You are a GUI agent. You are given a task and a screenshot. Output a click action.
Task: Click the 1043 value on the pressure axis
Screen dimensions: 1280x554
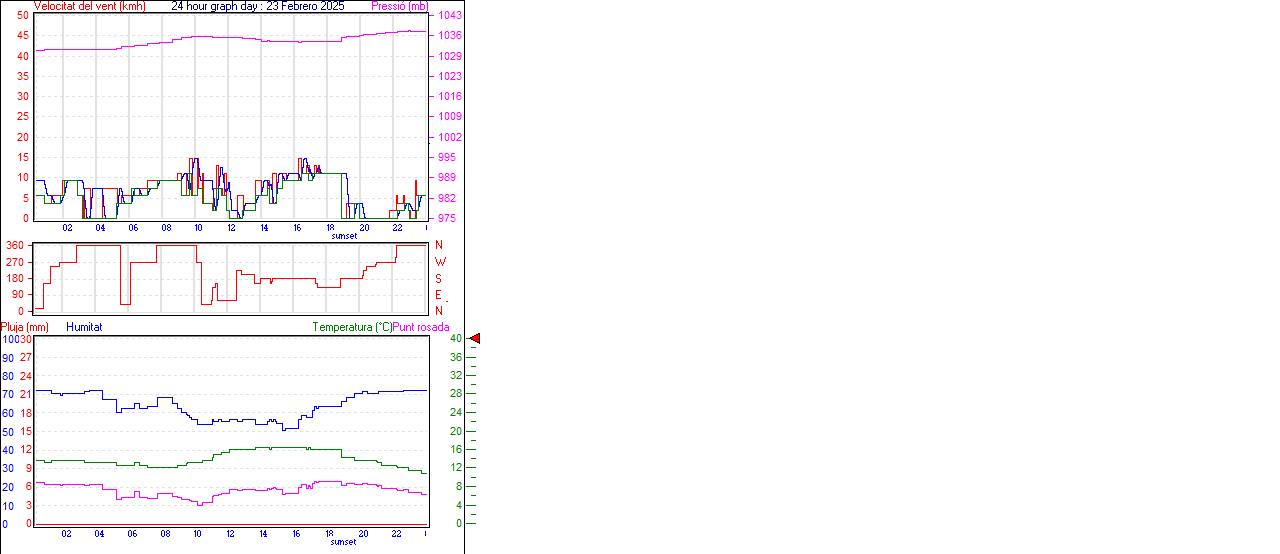(449, 16)
